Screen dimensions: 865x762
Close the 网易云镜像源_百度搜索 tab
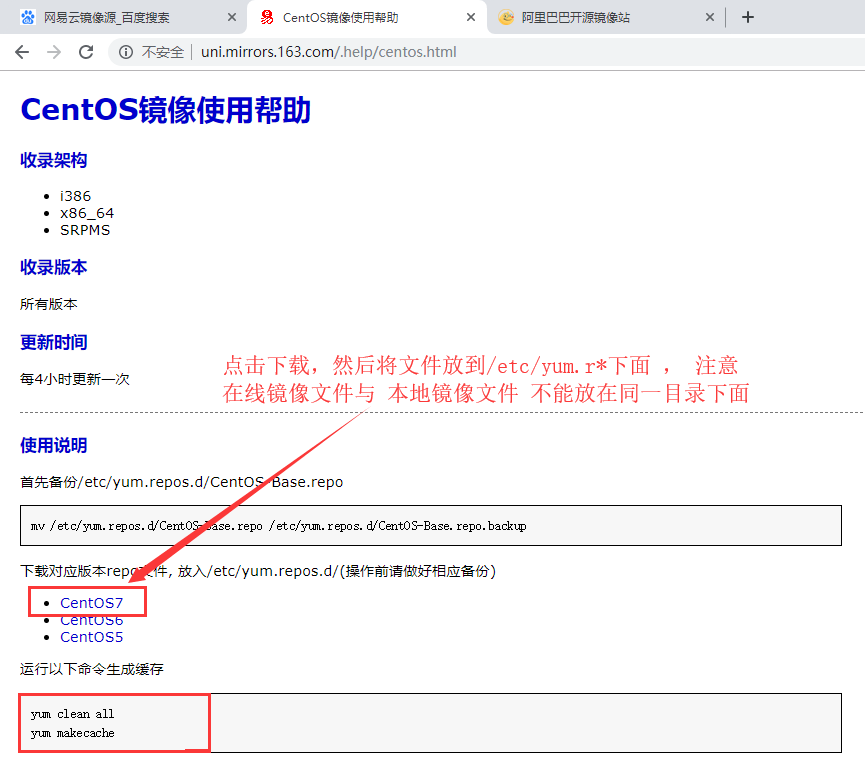pos(232,17)
